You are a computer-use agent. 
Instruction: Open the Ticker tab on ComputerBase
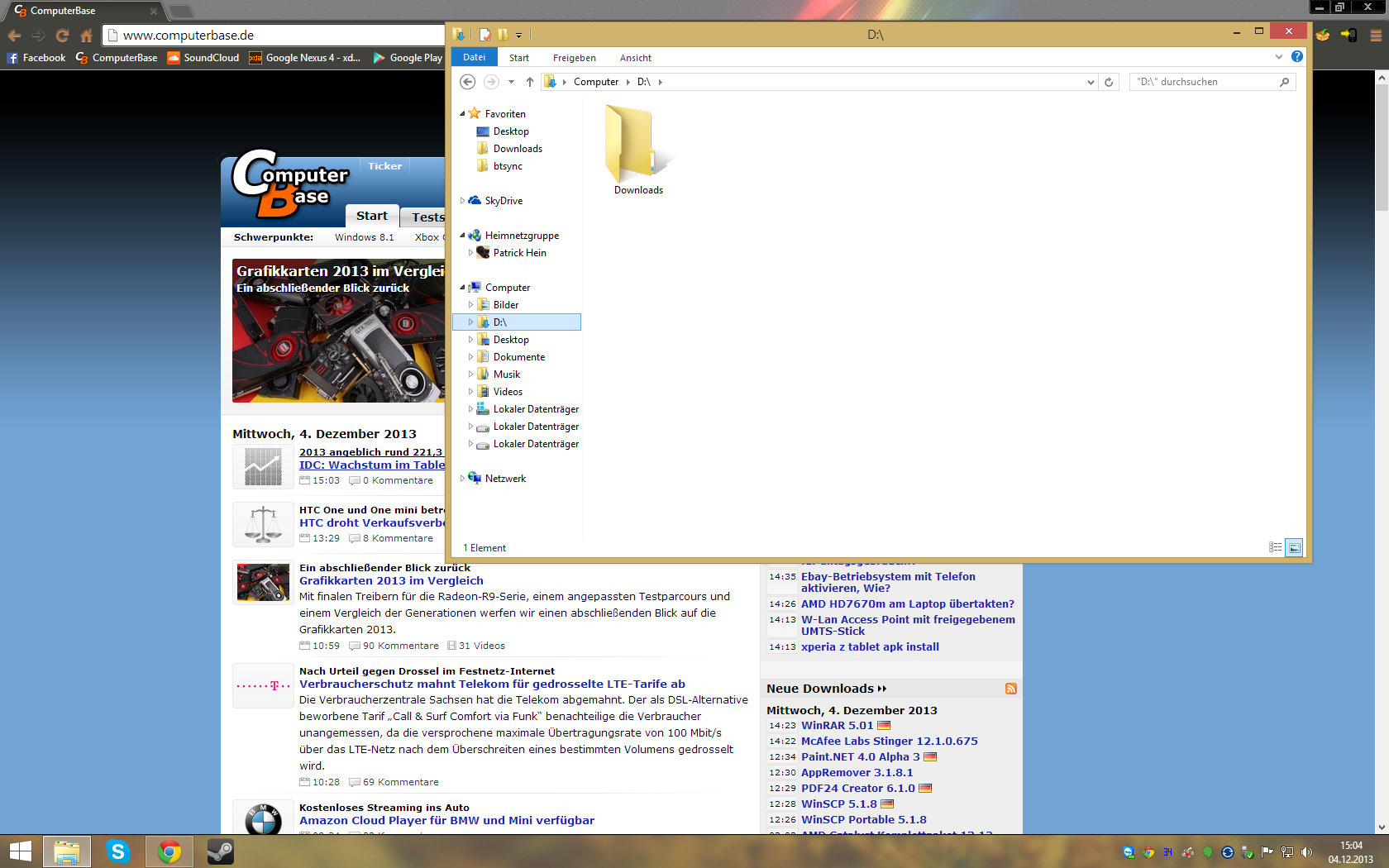[385, 166]
